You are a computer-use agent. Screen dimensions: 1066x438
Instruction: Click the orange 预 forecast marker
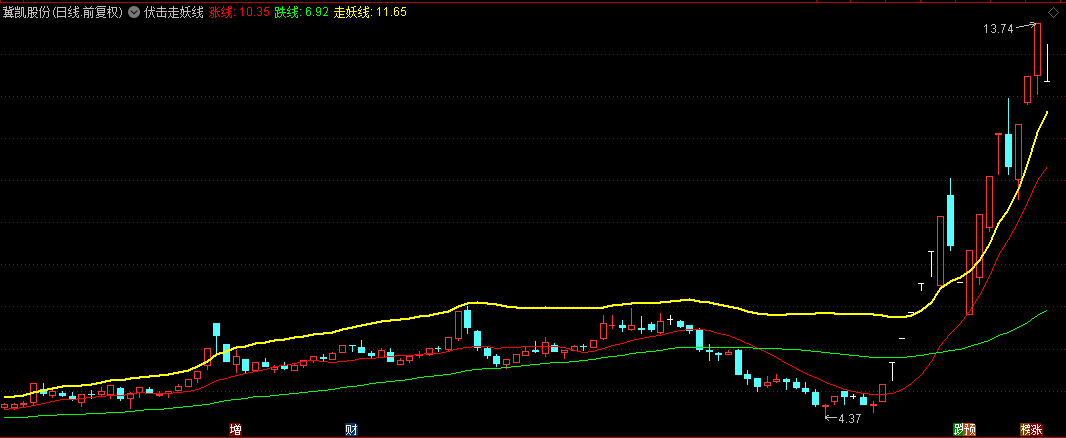970,429
